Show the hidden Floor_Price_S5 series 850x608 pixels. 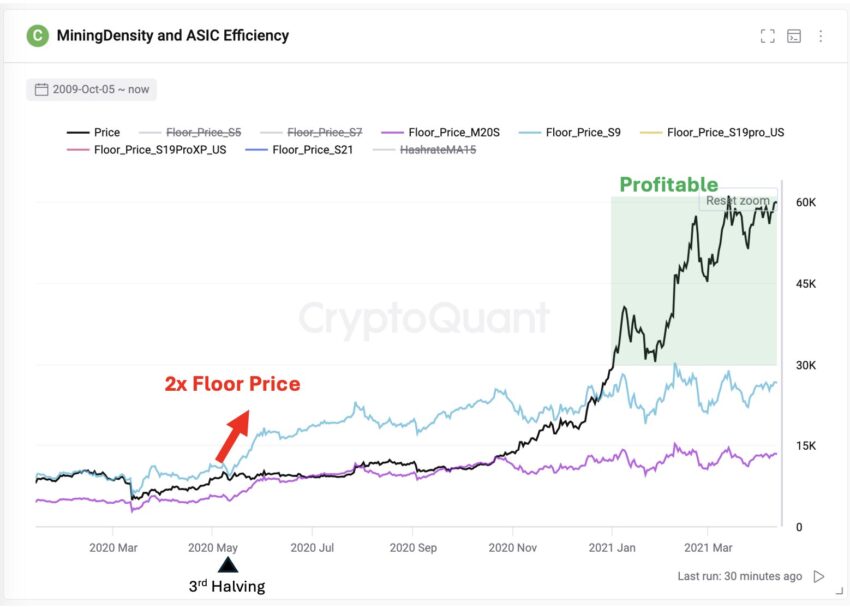coord(190,132)
